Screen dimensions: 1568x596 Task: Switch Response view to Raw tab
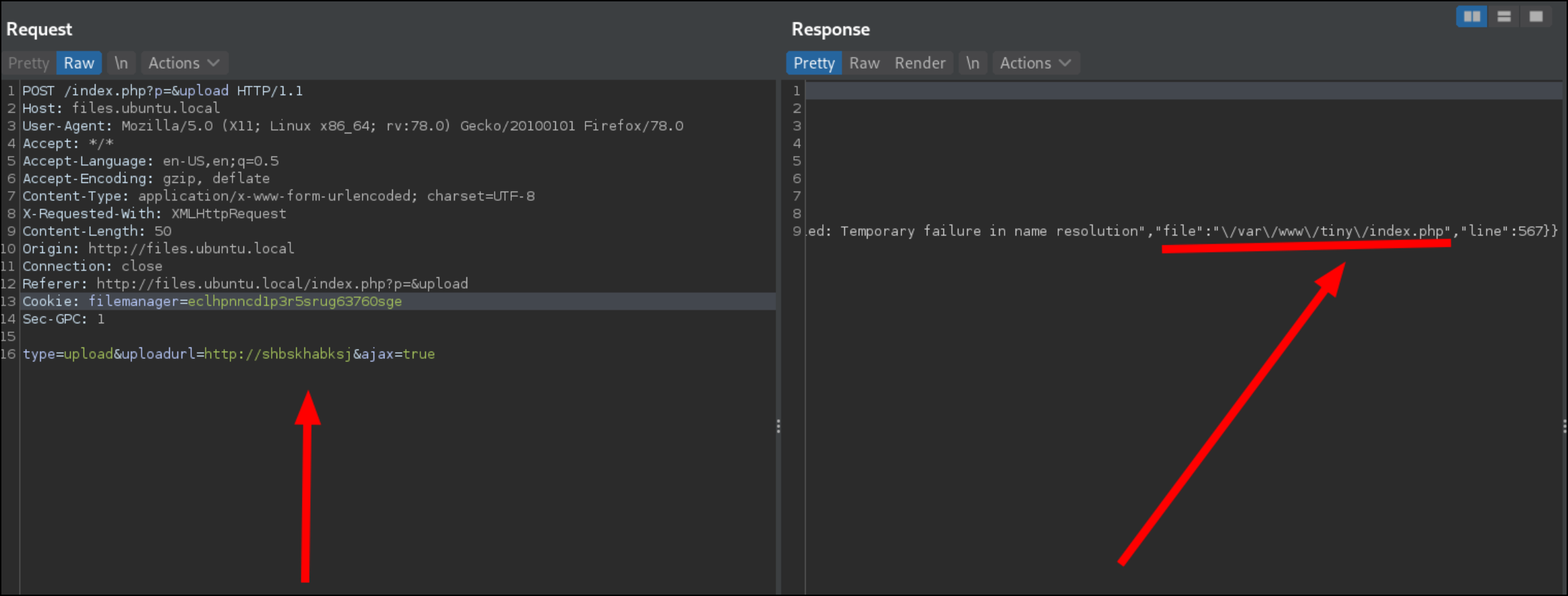[864, 63]
